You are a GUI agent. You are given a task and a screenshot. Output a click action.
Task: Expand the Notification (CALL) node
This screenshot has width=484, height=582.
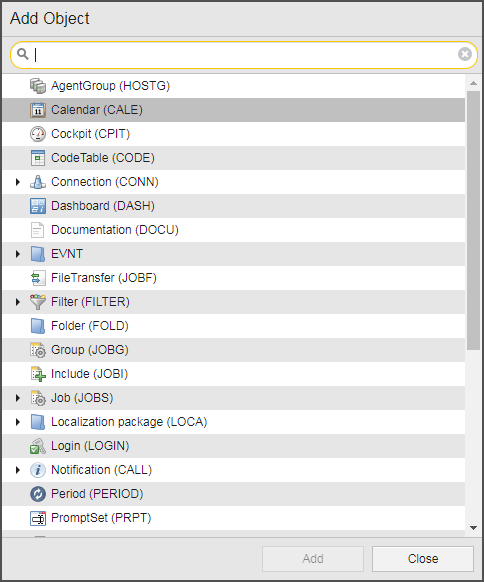click(x=17, y=470)
